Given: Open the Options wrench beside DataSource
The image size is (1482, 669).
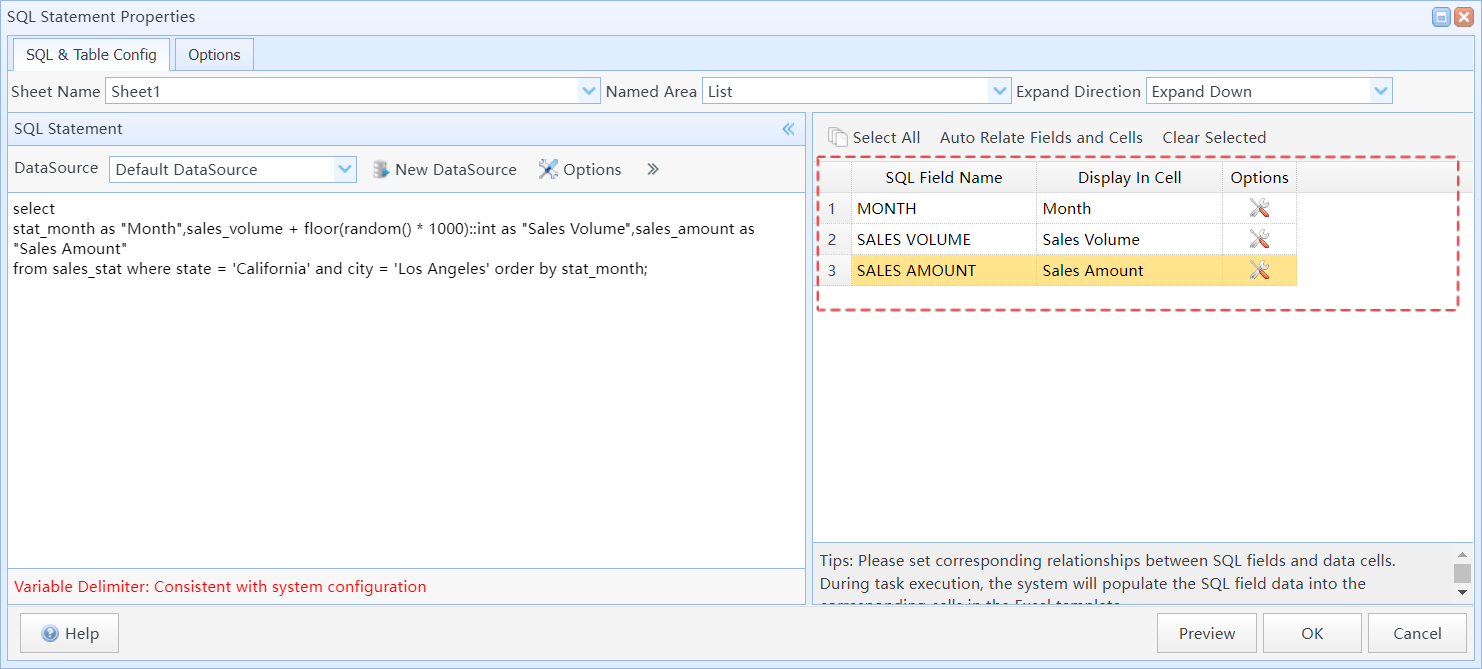Looking at the screenshot, I should click(548, 169).
